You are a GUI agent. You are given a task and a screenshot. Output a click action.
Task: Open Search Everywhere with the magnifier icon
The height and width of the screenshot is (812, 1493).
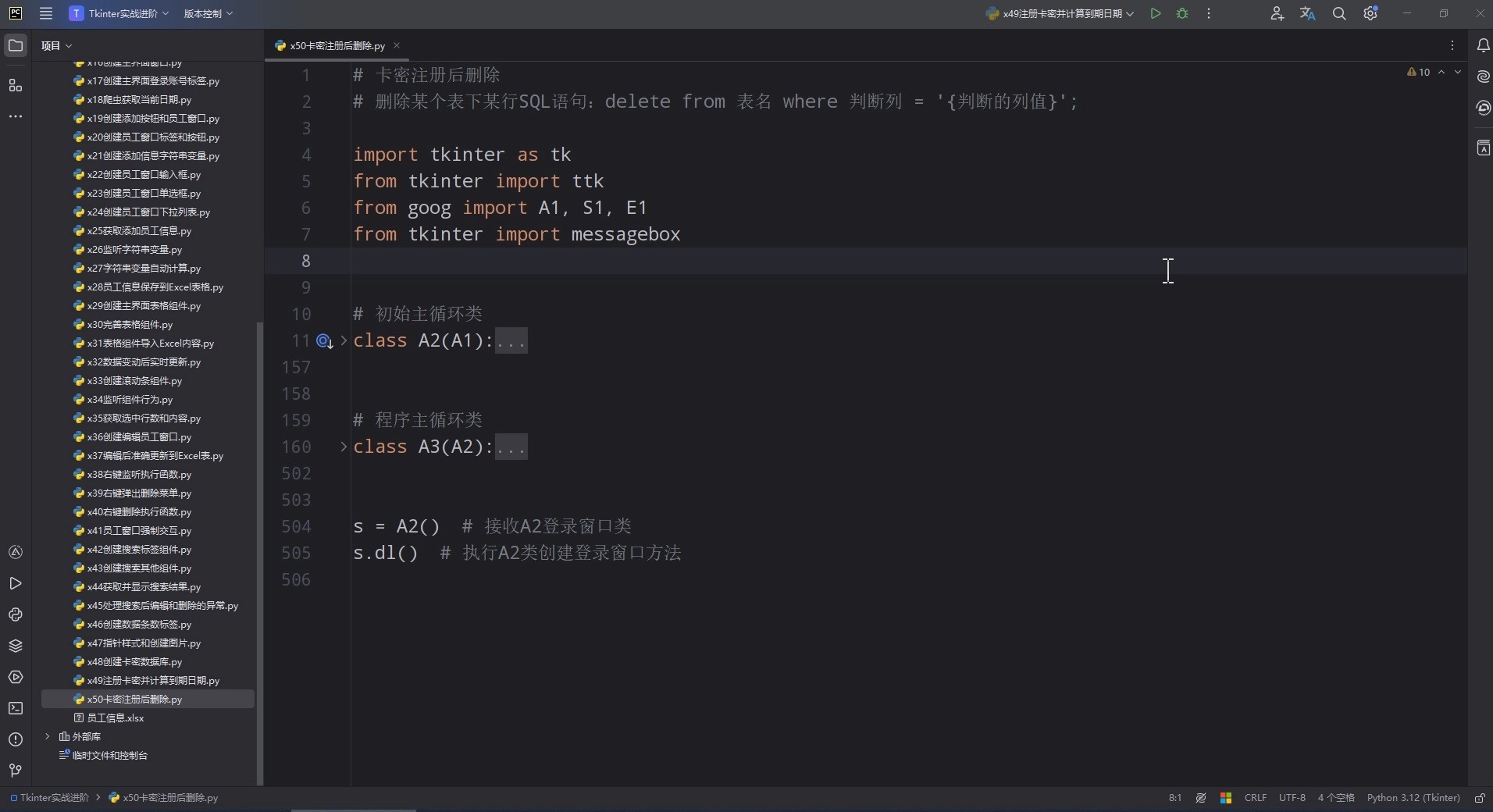tap(1340, 13)
